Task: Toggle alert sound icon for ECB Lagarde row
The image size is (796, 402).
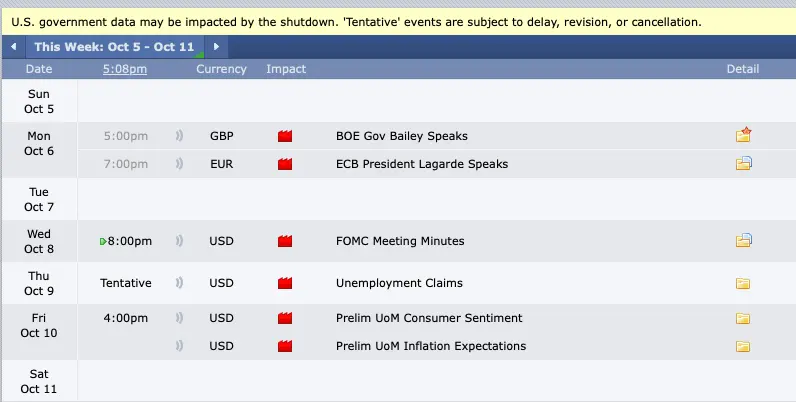Action: pyautogui.click(x=179, y=163)
